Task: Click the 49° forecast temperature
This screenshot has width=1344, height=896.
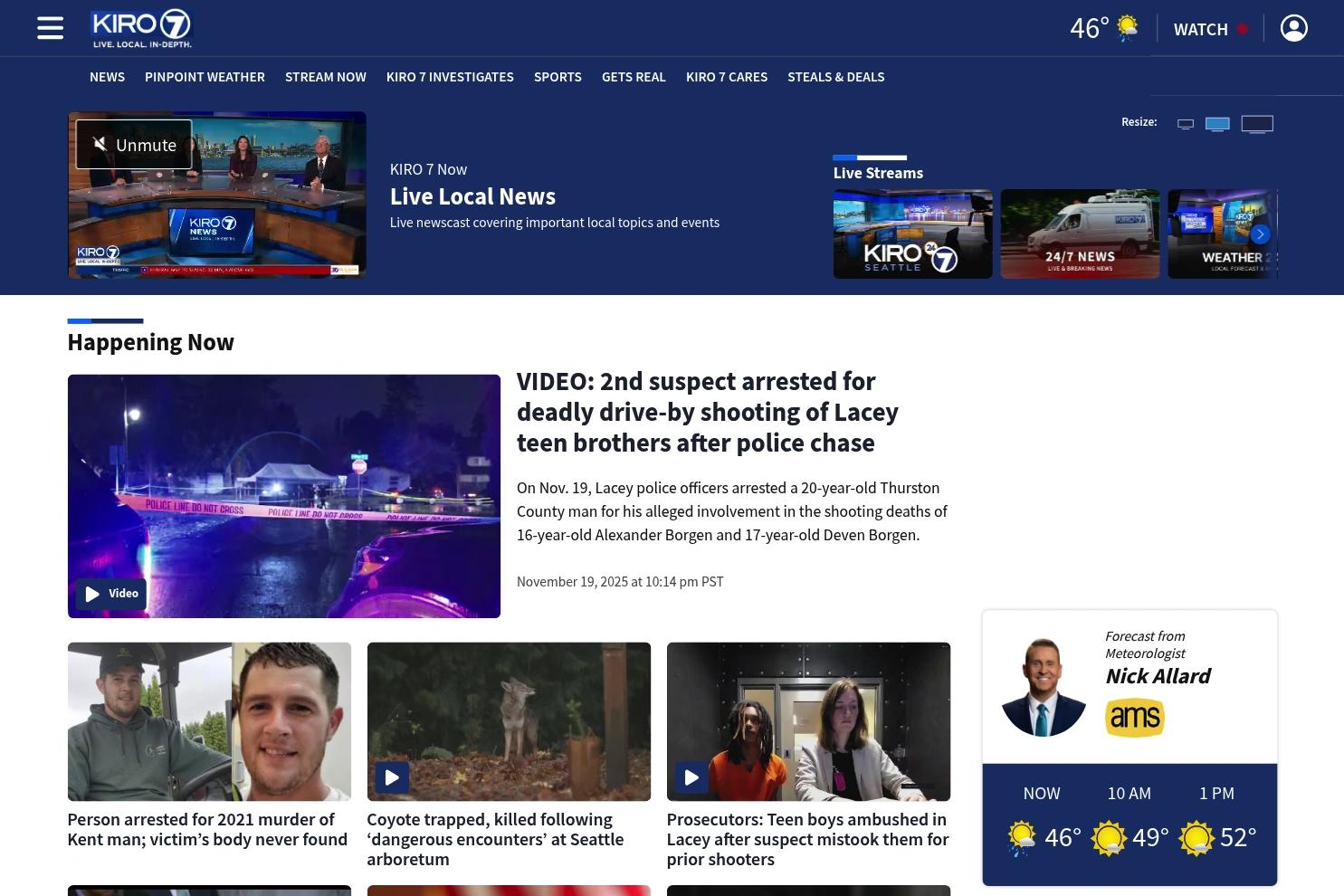Action: coord(1150,837)
